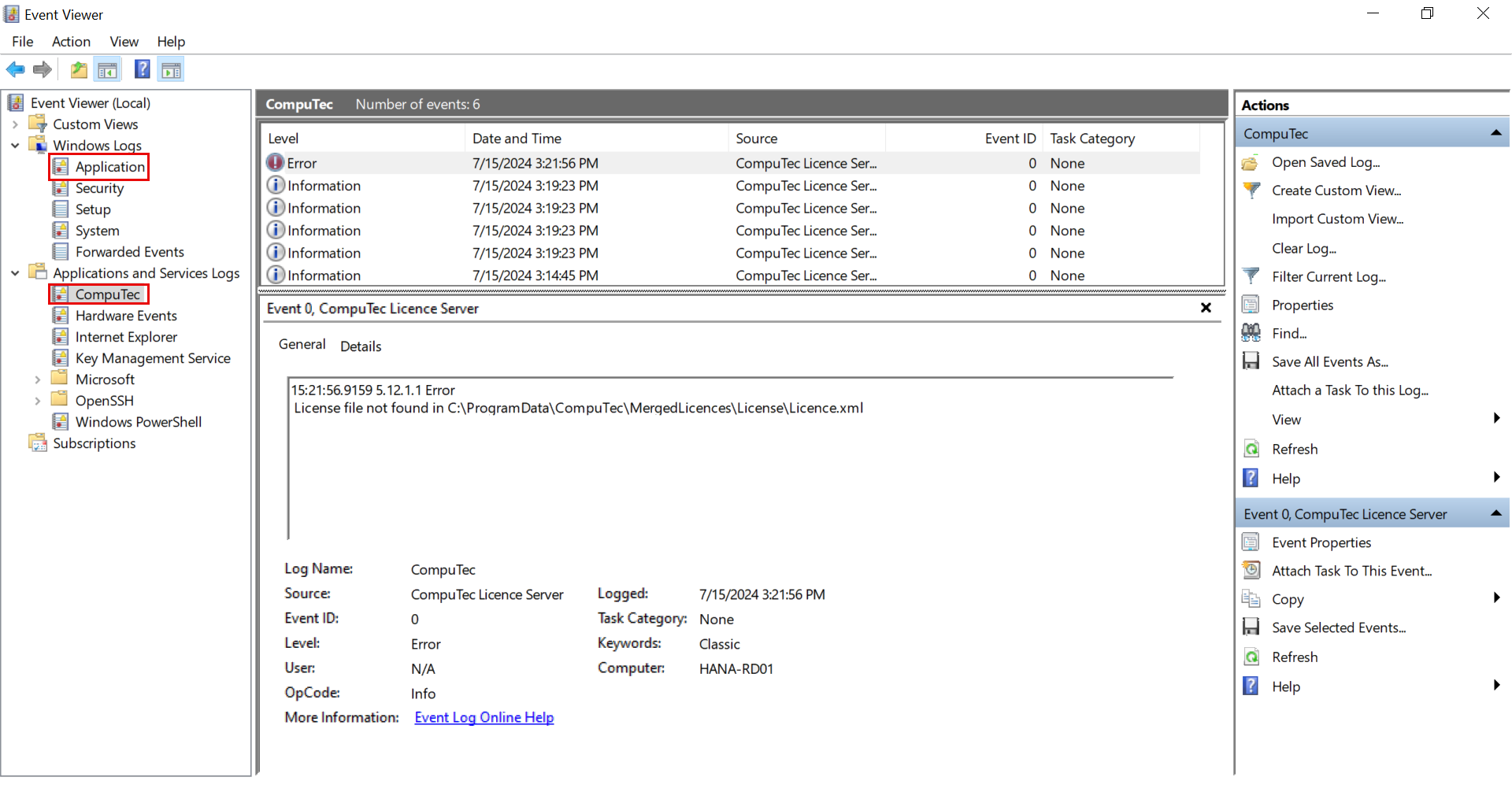Open the Action menu
The width and height of the screenshot is (1512, 803).
click(71, 42)
